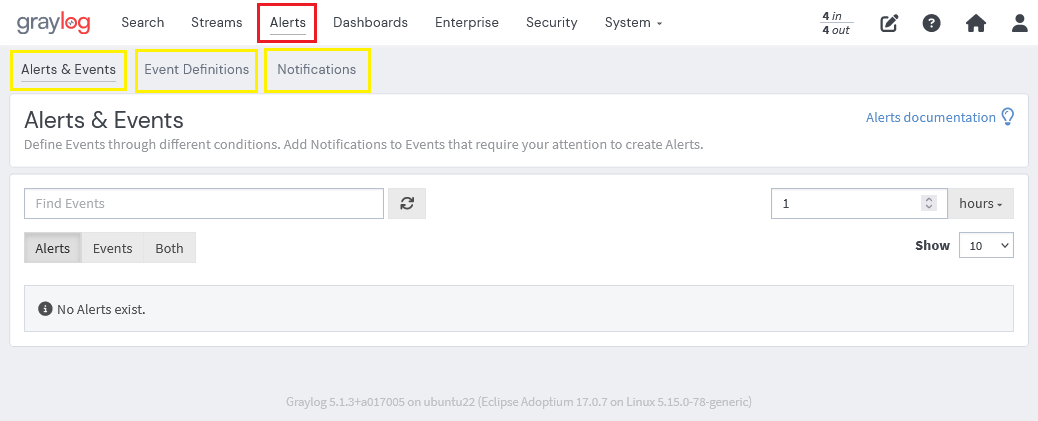This screenshot has height=421, width=1038.
Task: Focus the Find Events search field
Action: tap(204, 203)
